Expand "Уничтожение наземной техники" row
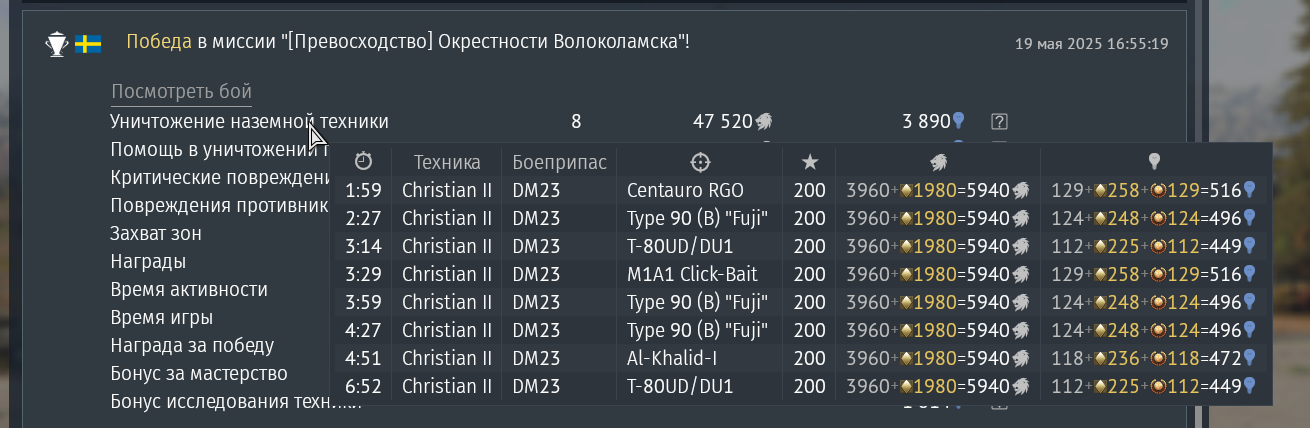1310x428 pixels. (x=249, y=122)
